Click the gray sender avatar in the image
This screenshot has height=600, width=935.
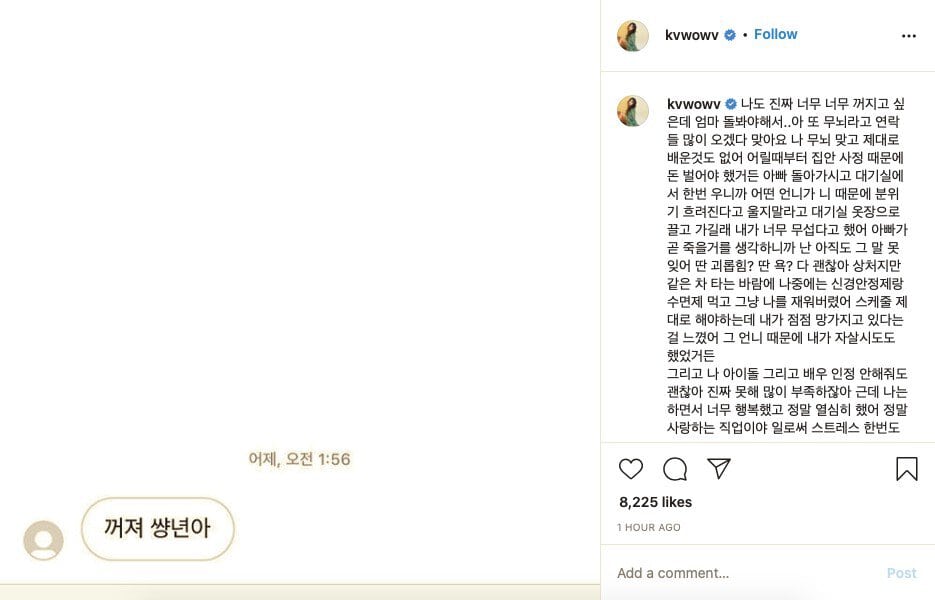[43, 540]
